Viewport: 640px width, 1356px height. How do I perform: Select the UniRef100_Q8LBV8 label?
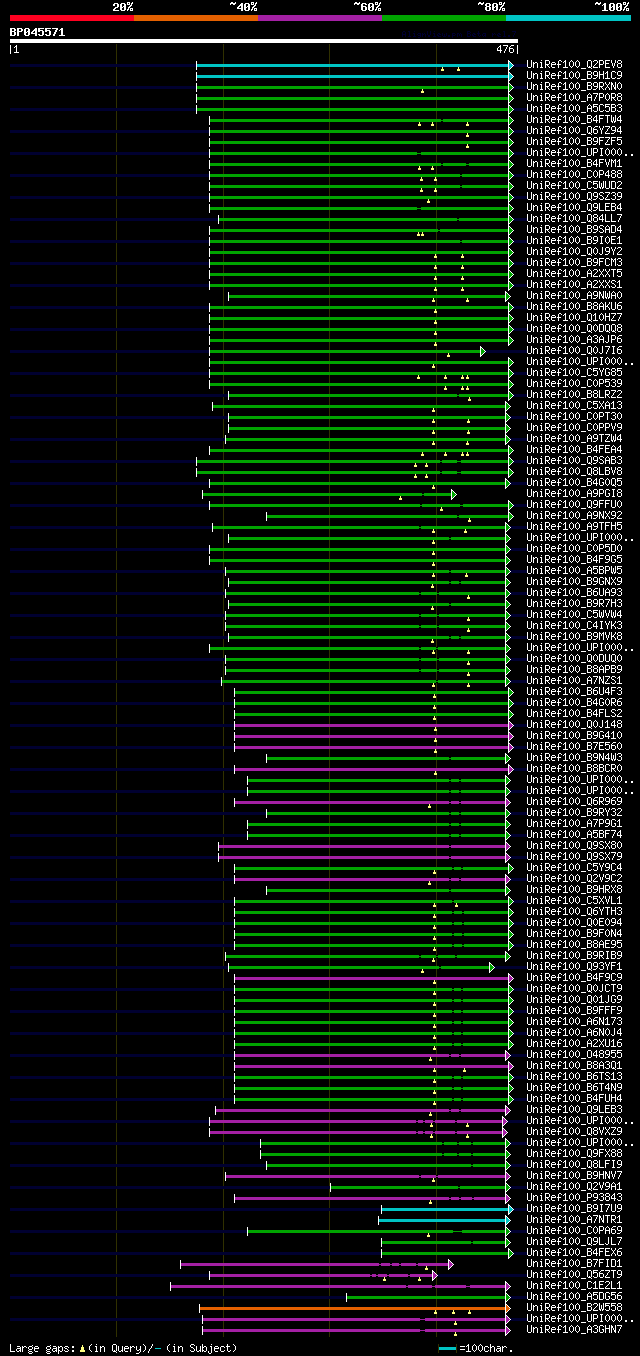[x=574, y=471]
